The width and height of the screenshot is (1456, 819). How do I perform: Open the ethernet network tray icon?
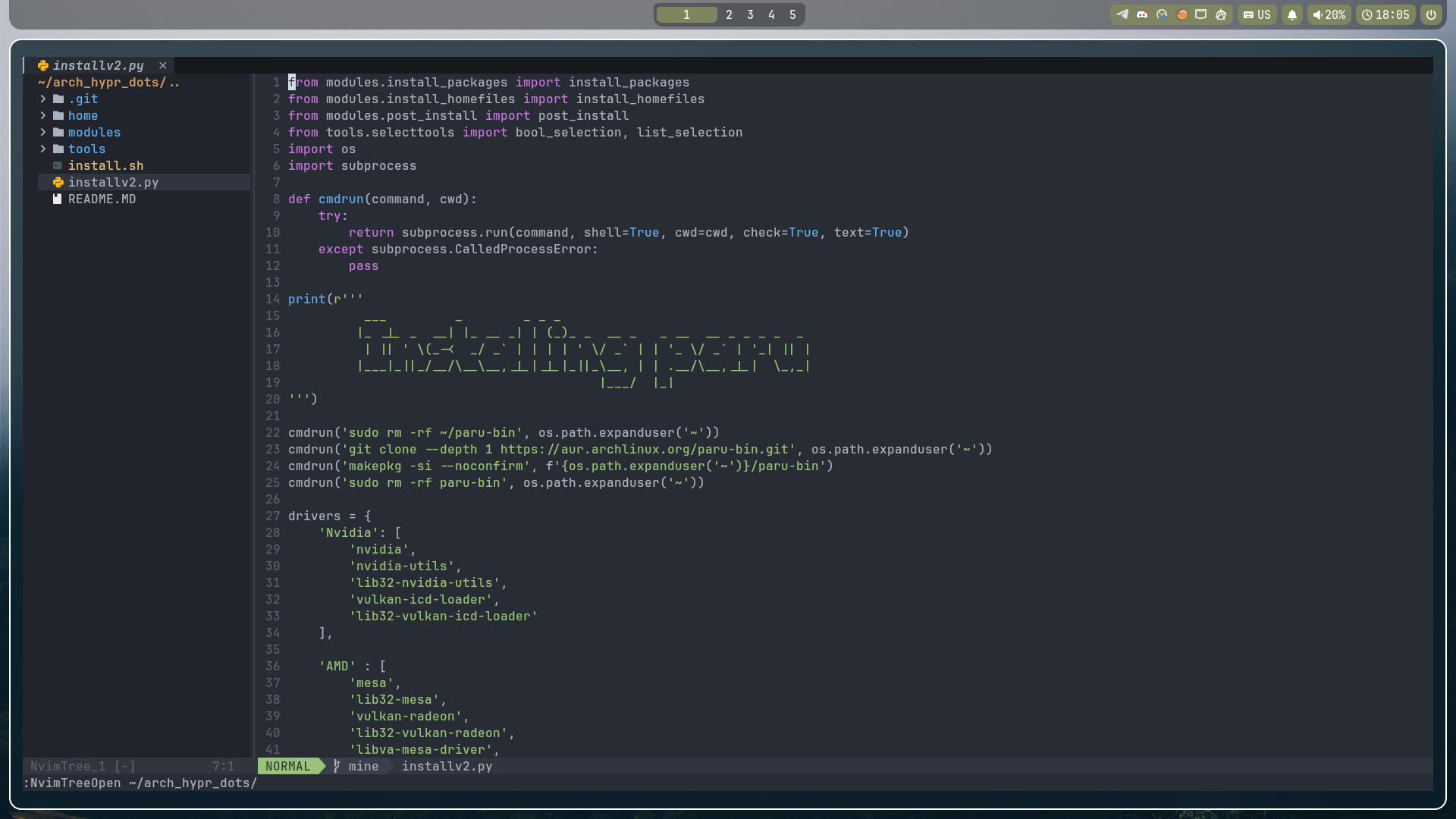pyautogui.click(x=1201, y=14)
